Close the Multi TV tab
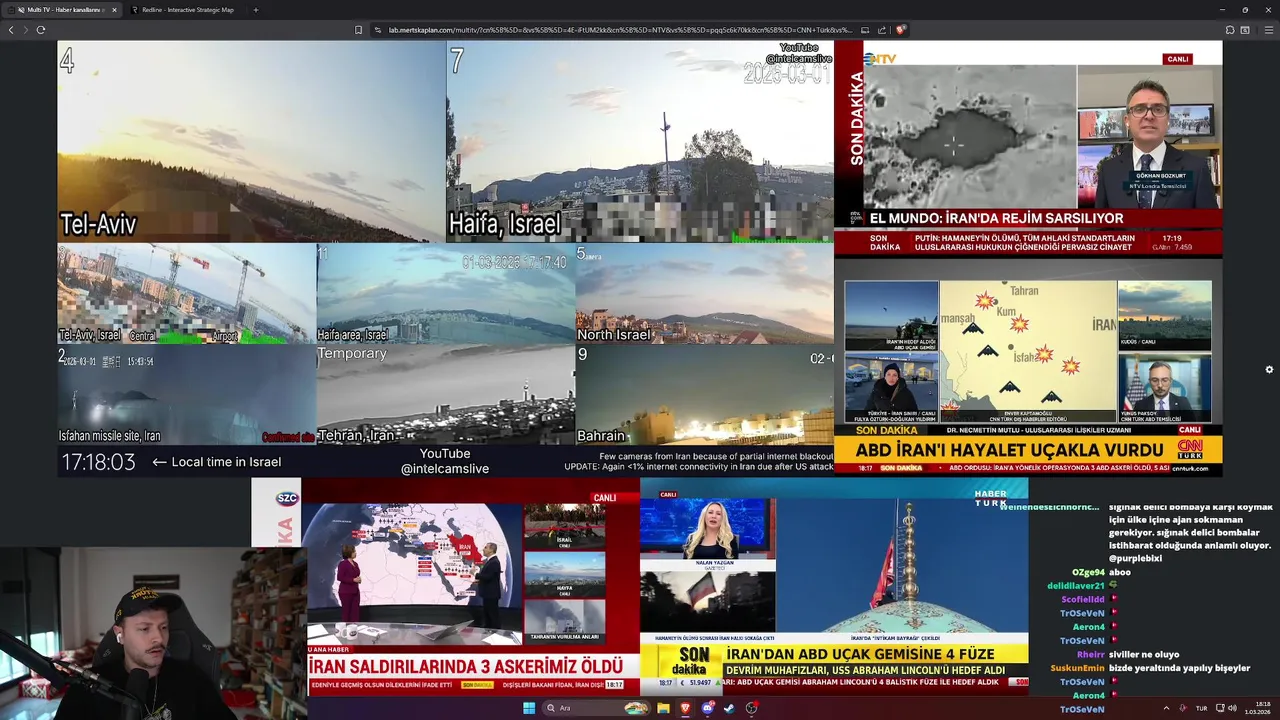The width and height of the screenshot is (1280, 720). coord(114,10)
